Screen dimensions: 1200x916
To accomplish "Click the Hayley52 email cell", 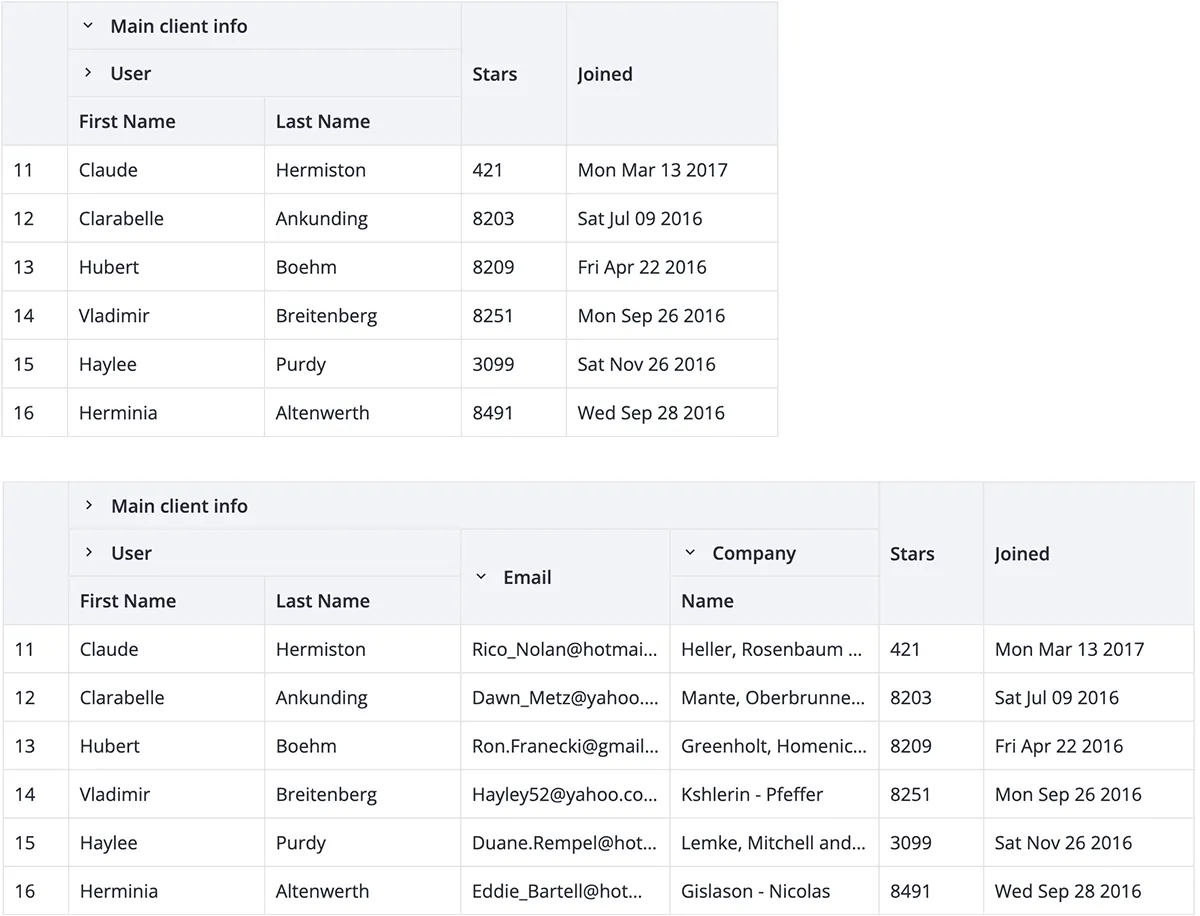I will [565, 795].
